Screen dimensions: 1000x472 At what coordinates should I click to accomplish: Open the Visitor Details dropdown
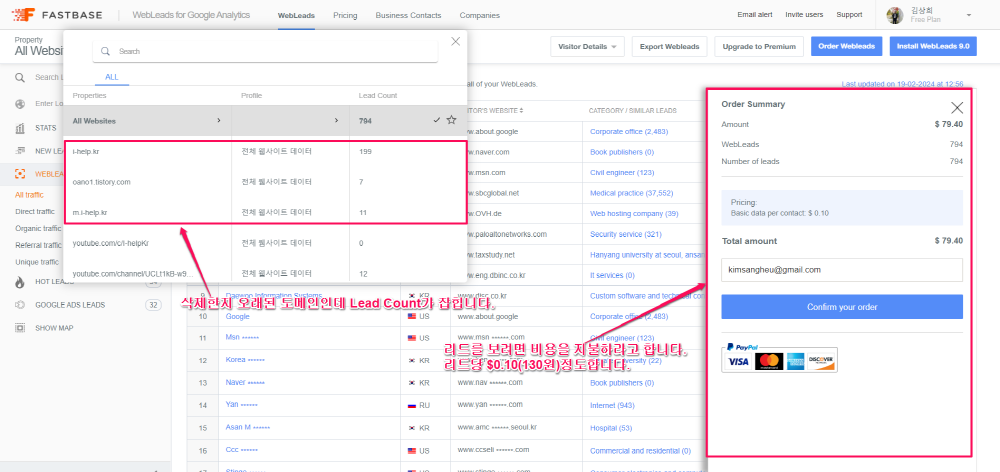click(587, 47)
